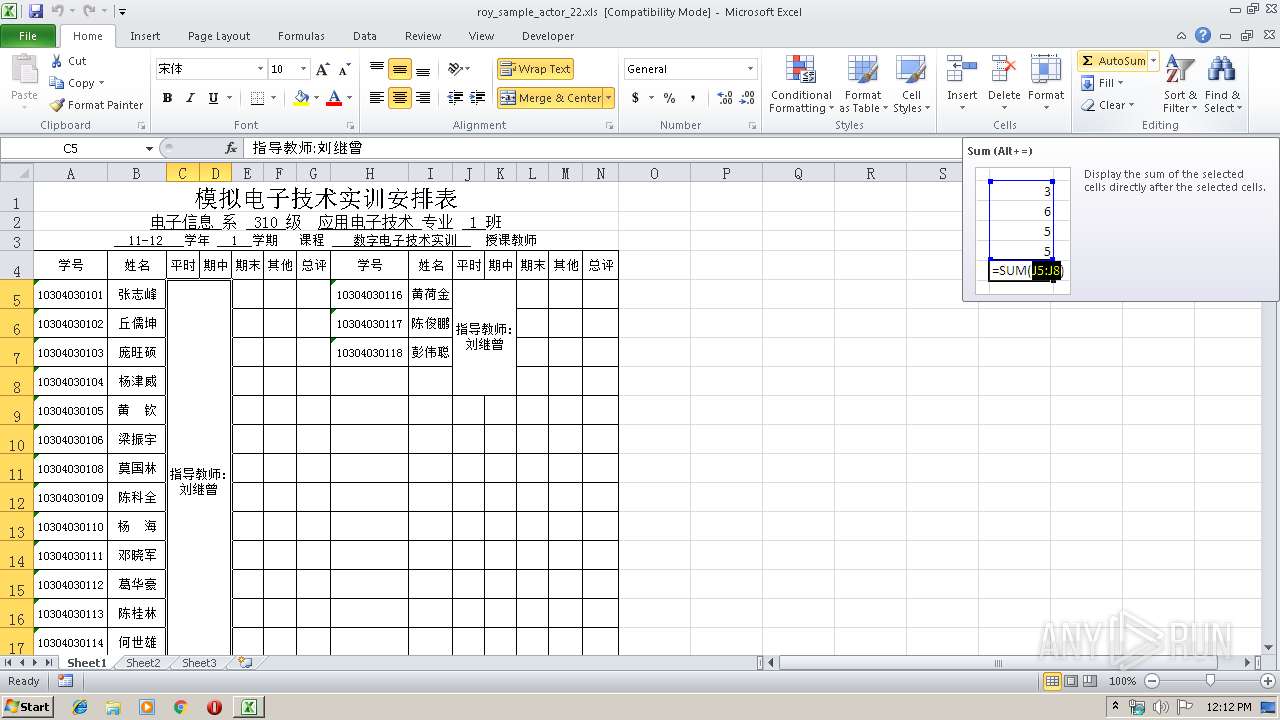The width and height of the screenshot is (1280, 720).
Task: Toggle Wrap Text
Action: [535, 69]
